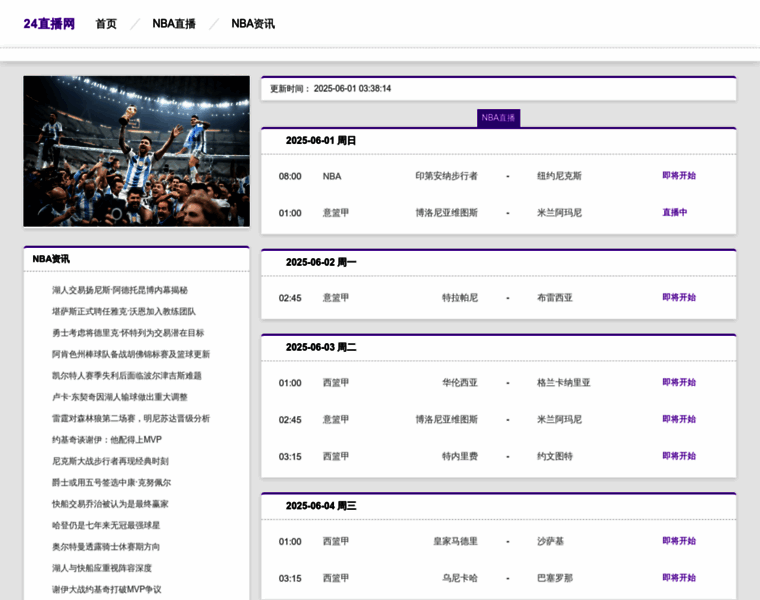The width and height of the screenshot is (760, 600).
Task: Open news 谢伊大战约基奇打破MVP争议
Action: [107, 589]
